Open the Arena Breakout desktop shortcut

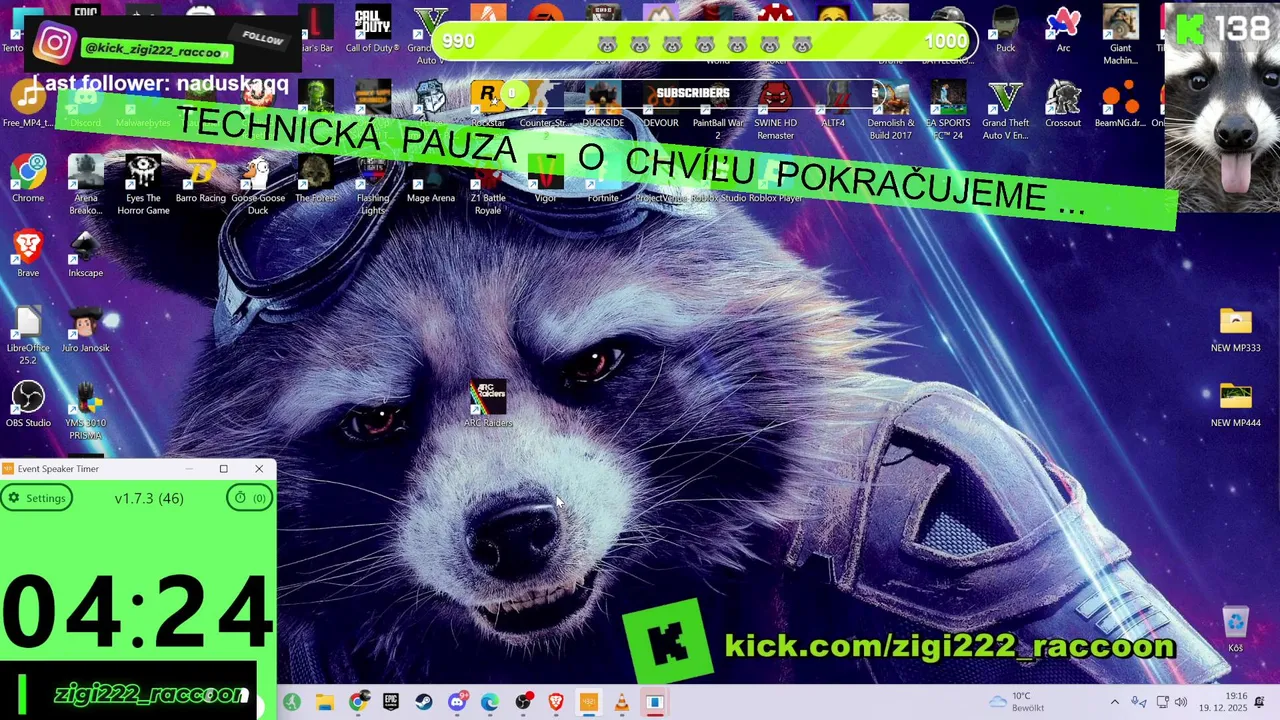click(x=86, y=184)
